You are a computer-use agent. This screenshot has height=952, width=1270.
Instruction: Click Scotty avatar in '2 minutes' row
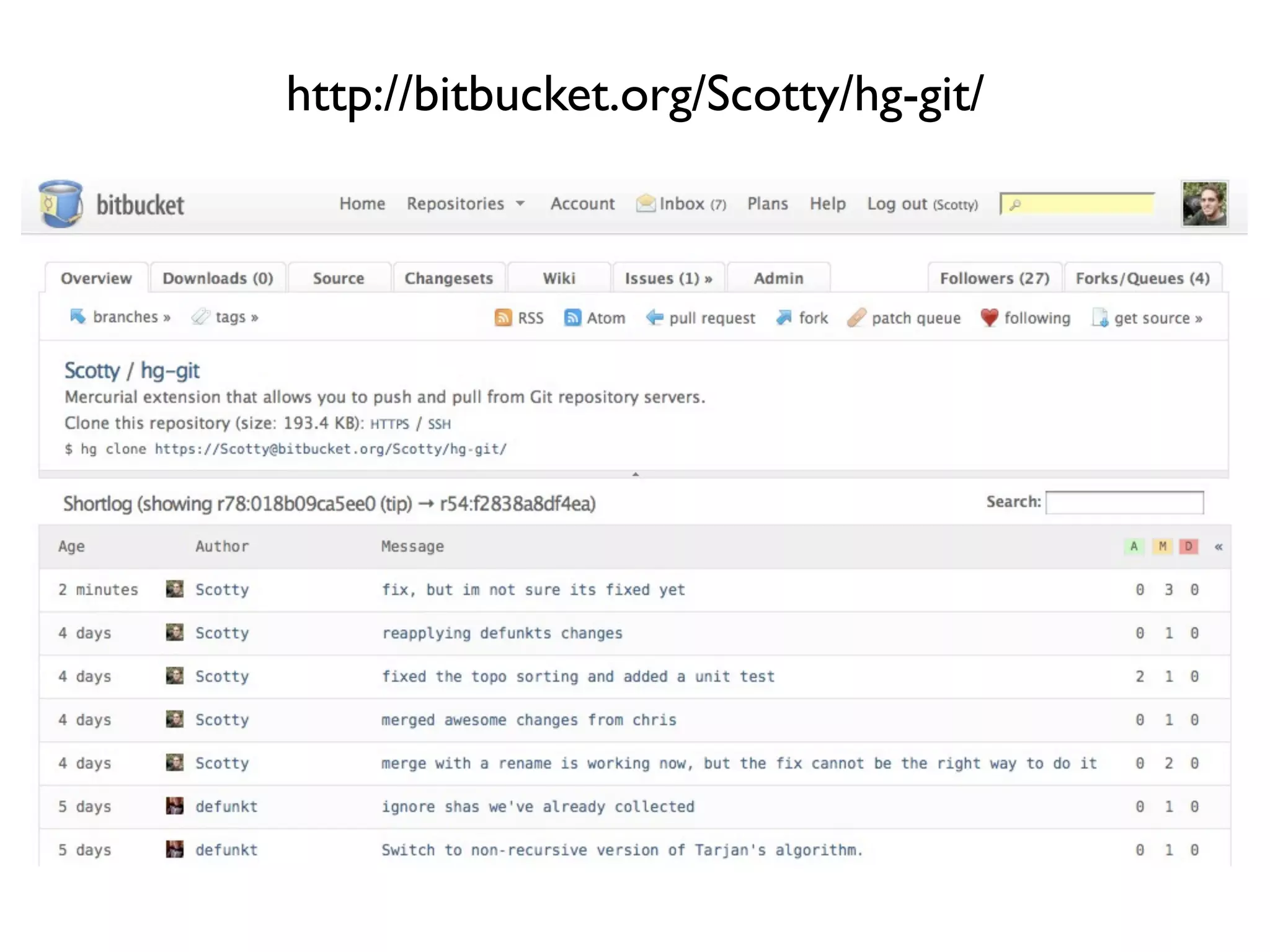pyautogui.click(x=175, y=589)
